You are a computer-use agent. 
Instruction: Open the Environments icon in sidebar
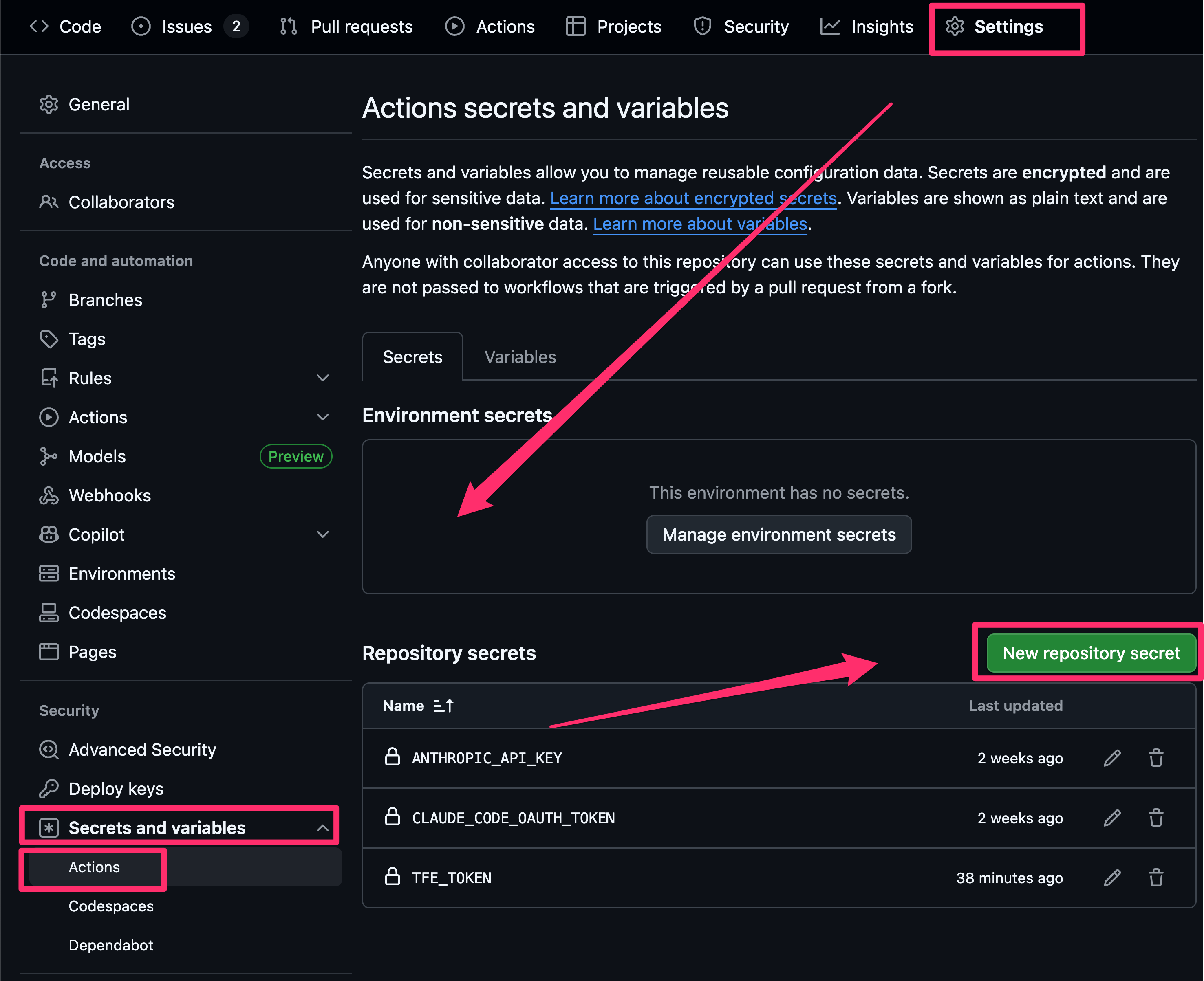pos(49,573)
